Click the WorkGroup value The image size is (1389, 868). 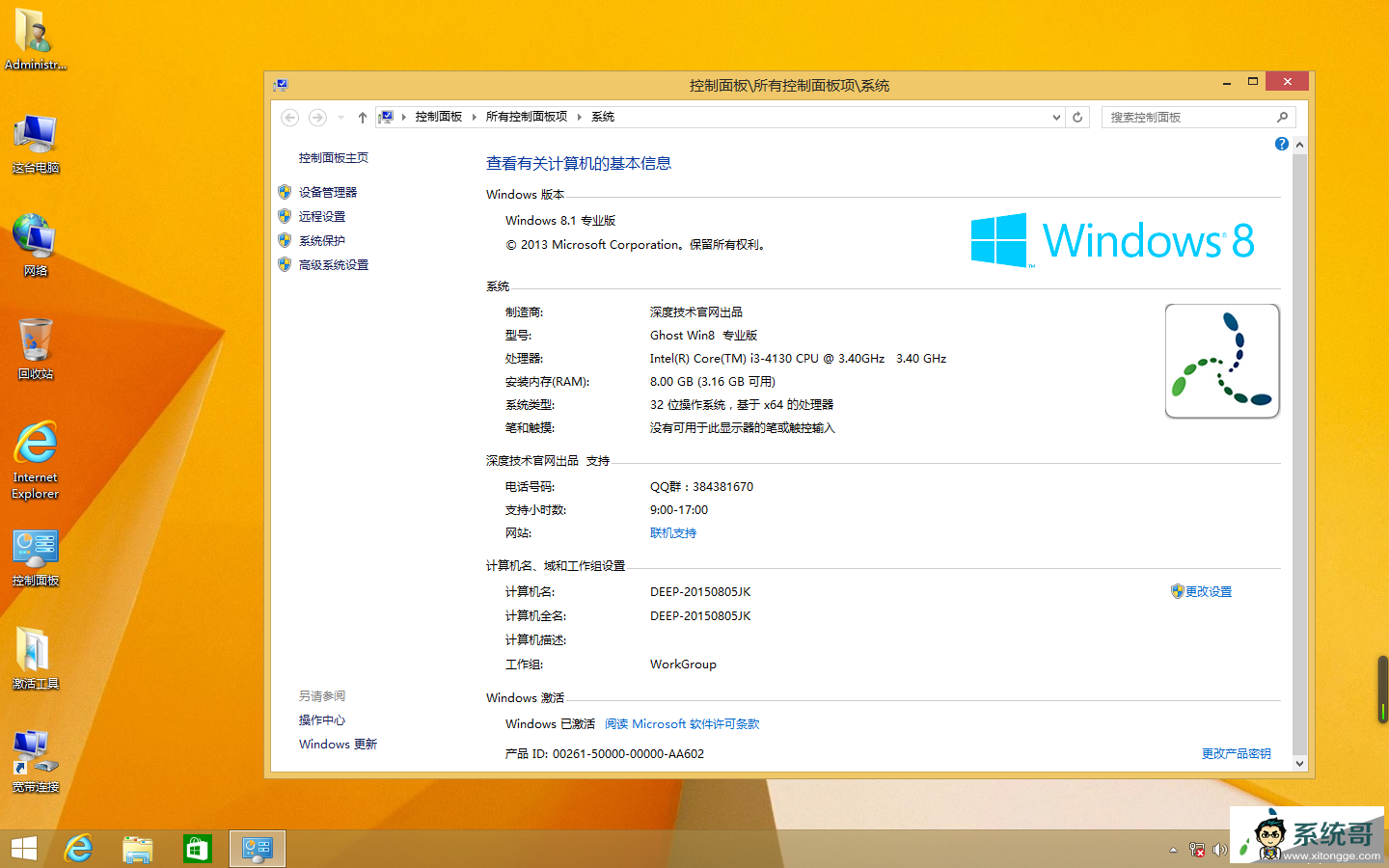coord(683,665)
